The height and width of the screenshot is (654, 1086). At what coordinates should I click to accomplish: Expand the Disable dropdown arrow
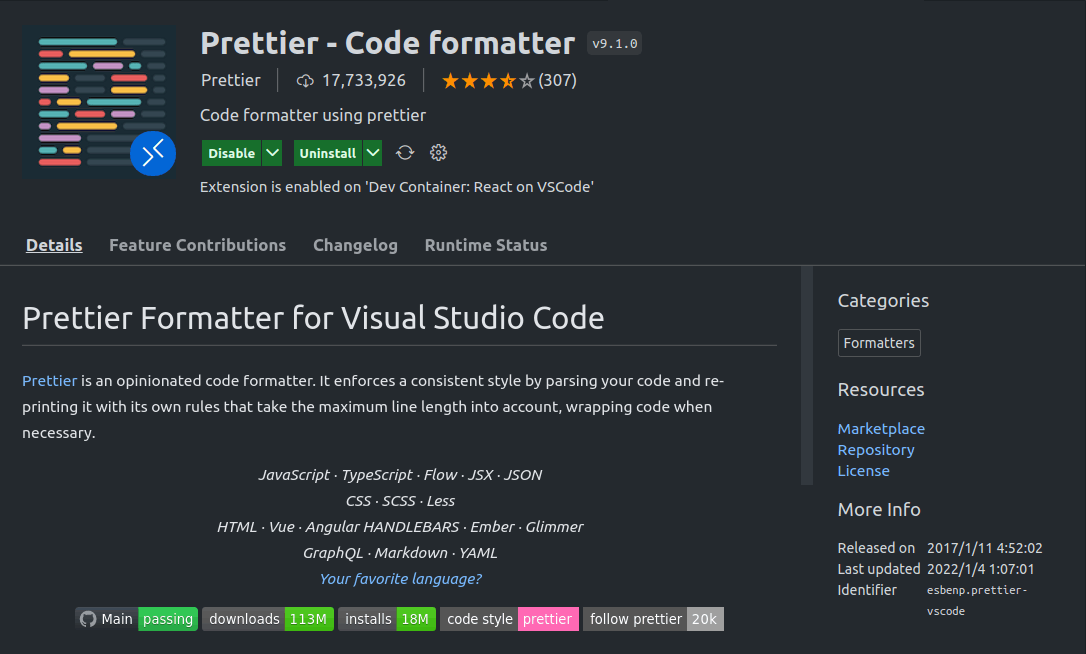pyautogui.click(x=272, y=153)
